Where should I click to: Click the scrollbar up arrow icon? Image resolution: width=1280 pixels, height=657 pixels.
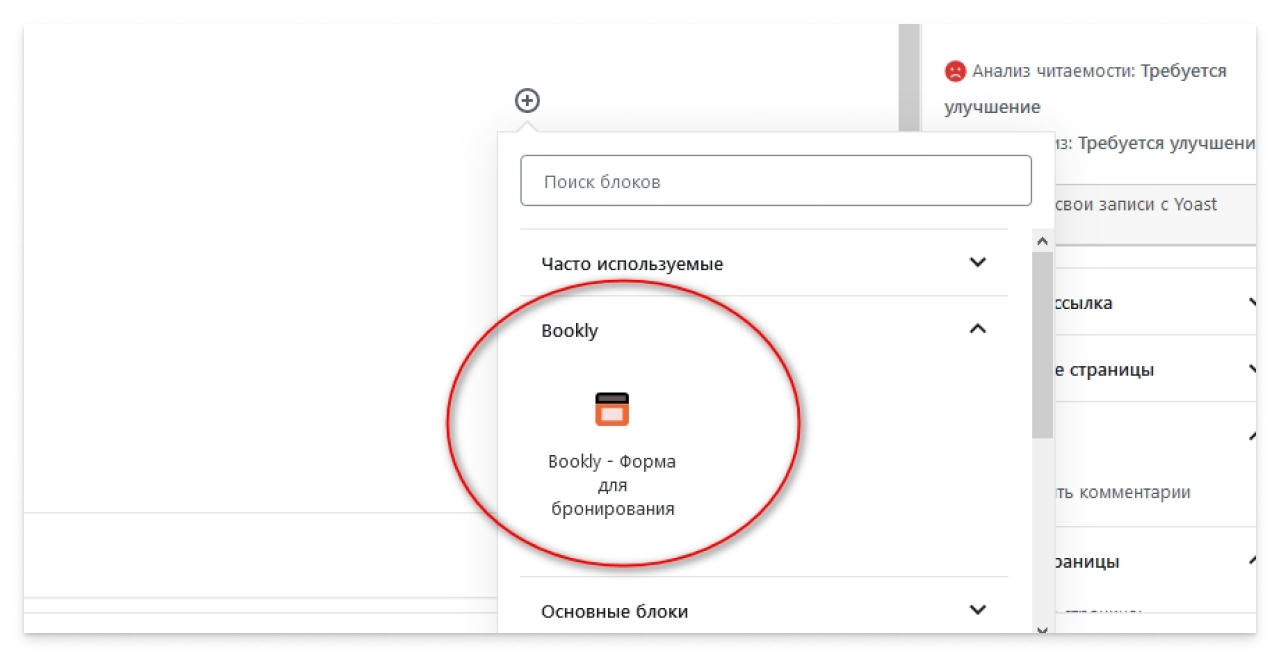(1042, 240)
